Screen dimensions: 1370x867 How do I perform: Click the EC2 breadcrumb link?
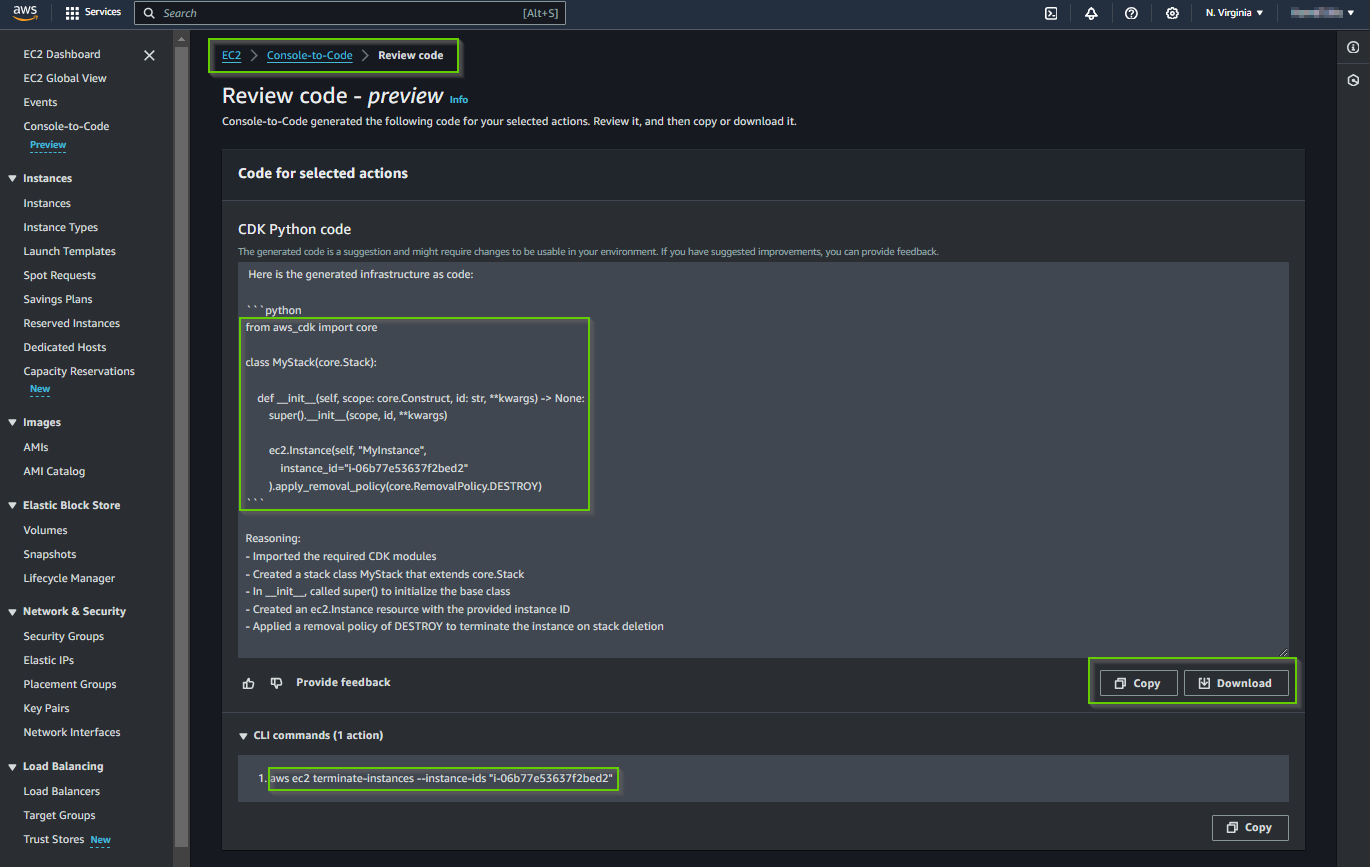click(231, 55)
